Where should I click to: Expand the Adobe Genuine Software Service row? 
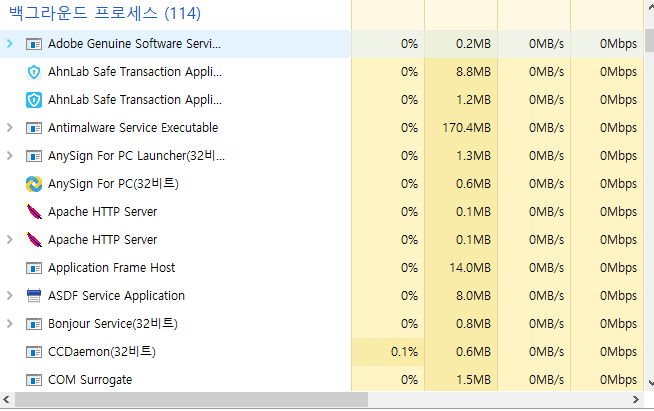click(x=10, y=43)
